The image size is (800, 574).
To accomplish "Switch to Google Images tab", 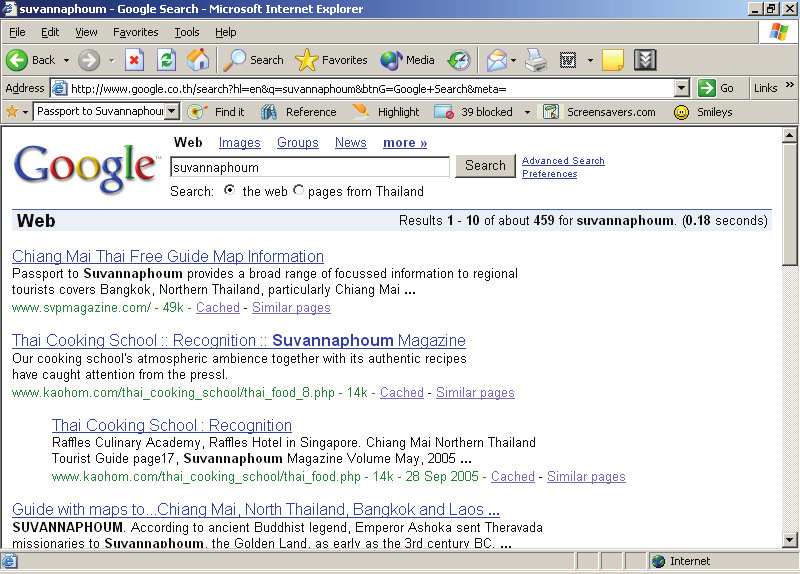I will pos(240,143).
